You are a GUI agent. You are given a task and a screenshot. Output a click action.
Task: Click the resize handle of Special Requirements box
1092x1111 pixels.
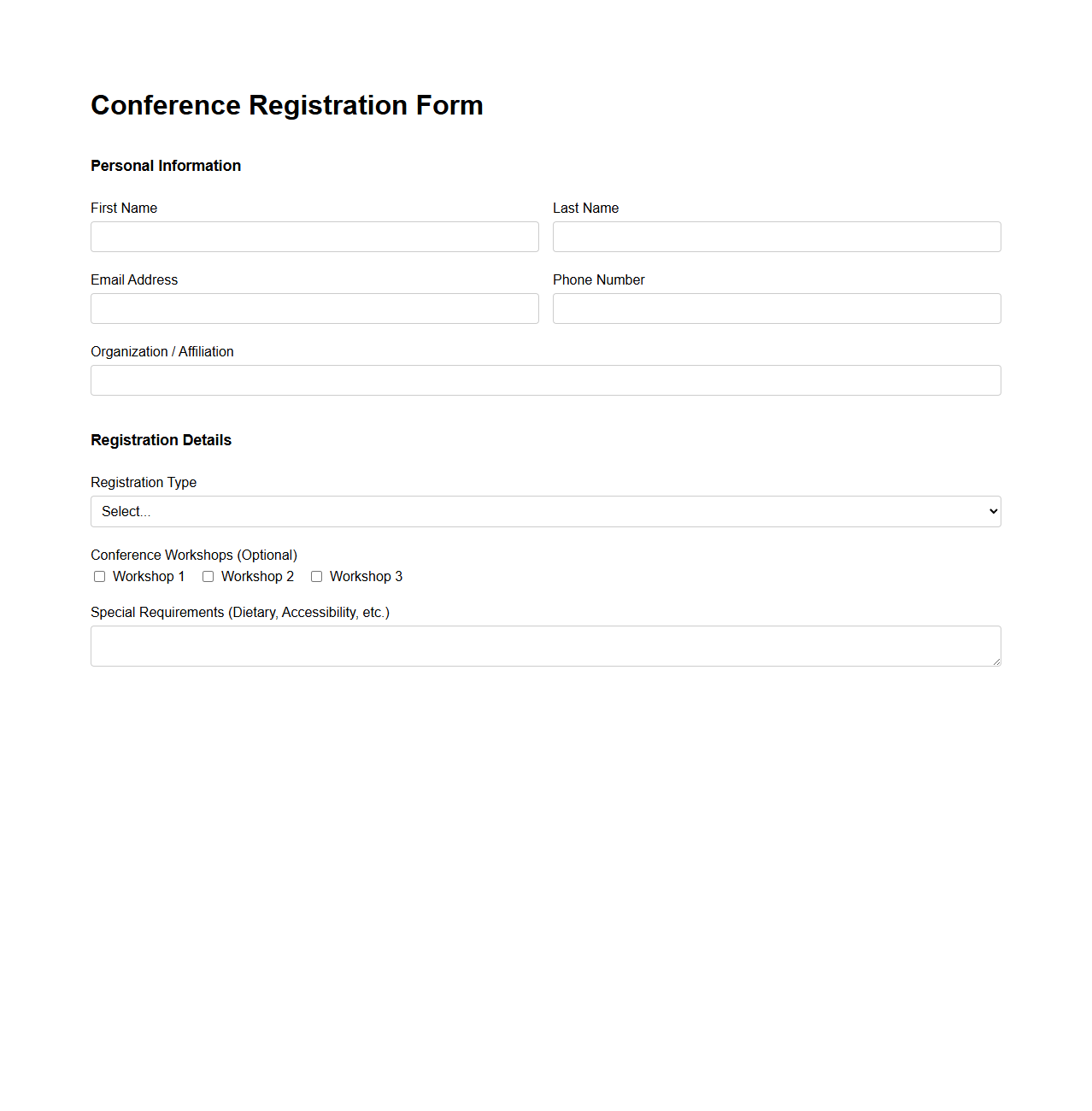pos(995,661)
